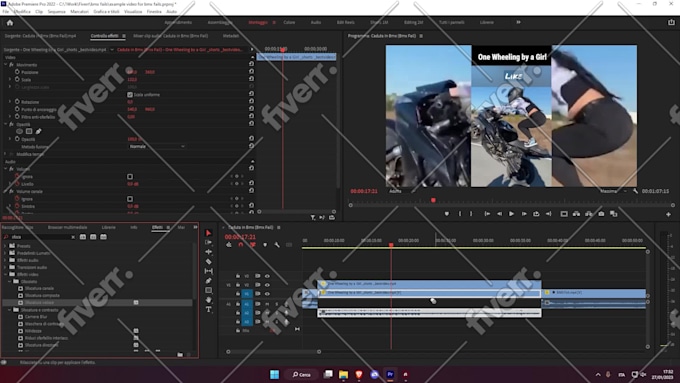Click Mark In button in Program monitor
Viewport: 680px width, 383px height.
[x=460, y=214]
